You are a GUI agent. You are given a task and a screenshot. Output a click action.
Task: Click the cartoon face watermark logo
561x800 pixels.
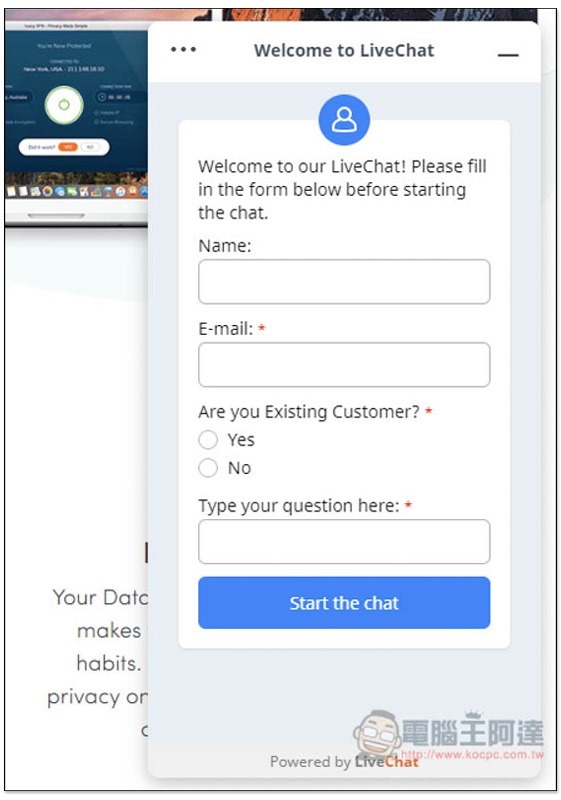click(x=377, y=733)
